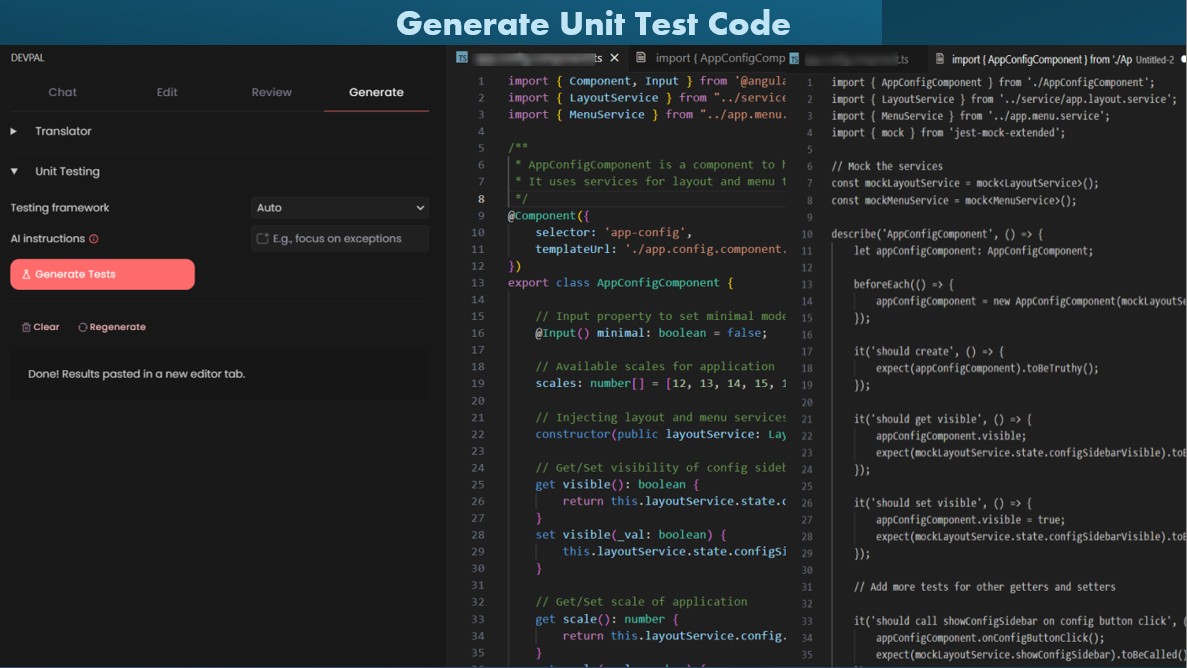Viewport: 1187px width, 668px height.
Task: Click the Clear button
Action: [41, 327]
